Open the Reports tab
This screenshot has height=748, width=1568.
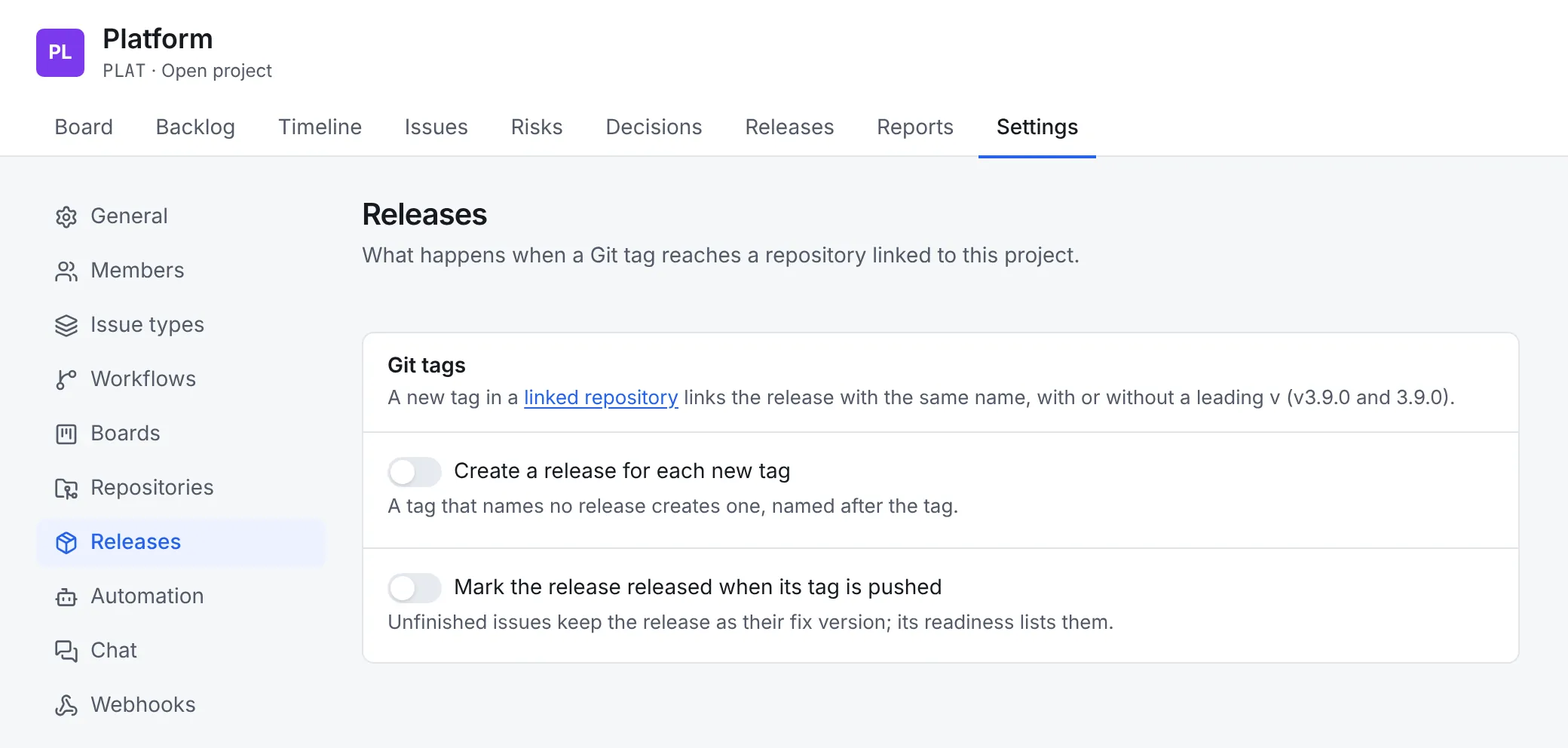click(915, 127)
